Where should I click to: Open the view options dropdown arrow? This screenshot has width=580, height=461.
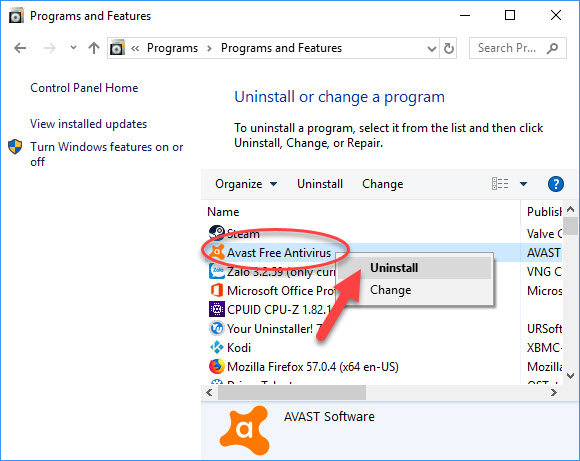pyautogui.click(x=523, y=184)
